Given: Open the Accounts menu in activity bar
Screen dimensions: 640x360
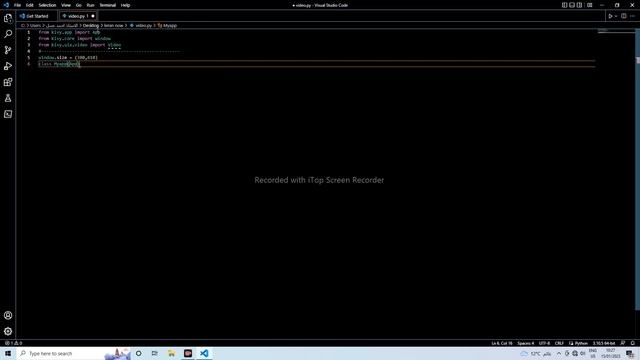Looking at the screenshot, I should coord(8,315).
